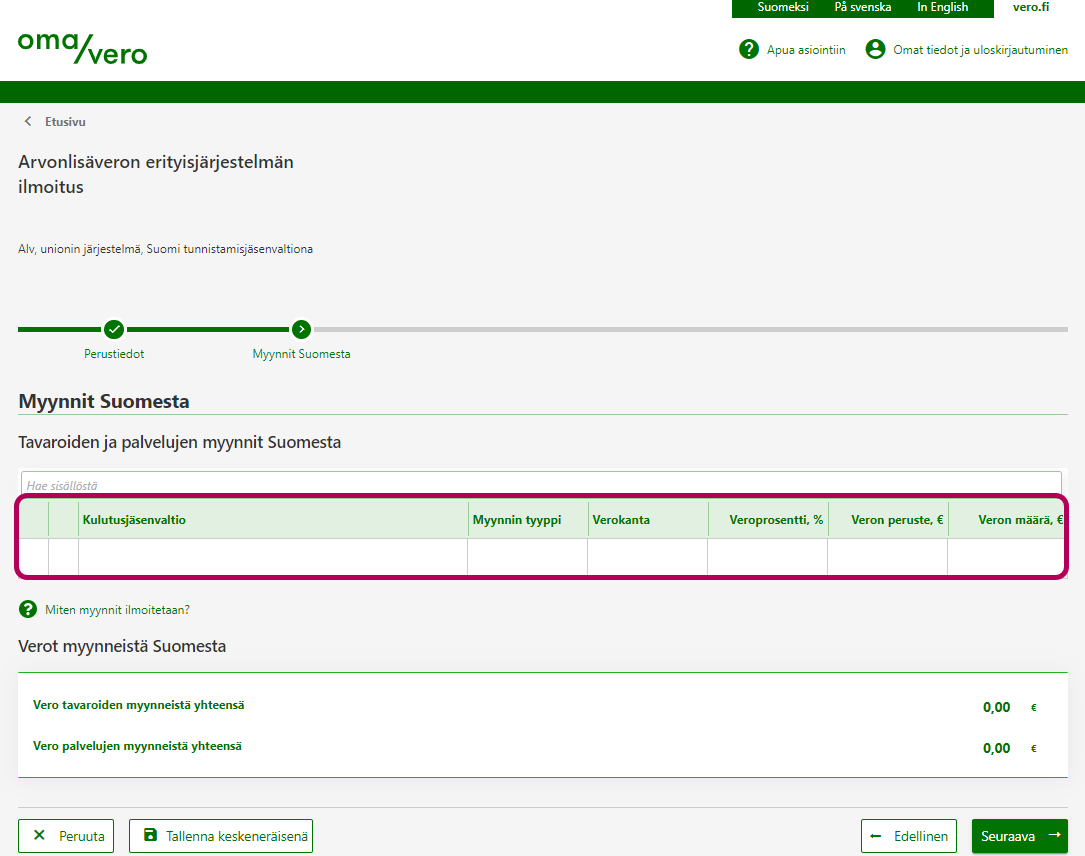Click the back chevron beside Etusivu
Viewport: 1085px width, 856px height.
pos(28,122)
